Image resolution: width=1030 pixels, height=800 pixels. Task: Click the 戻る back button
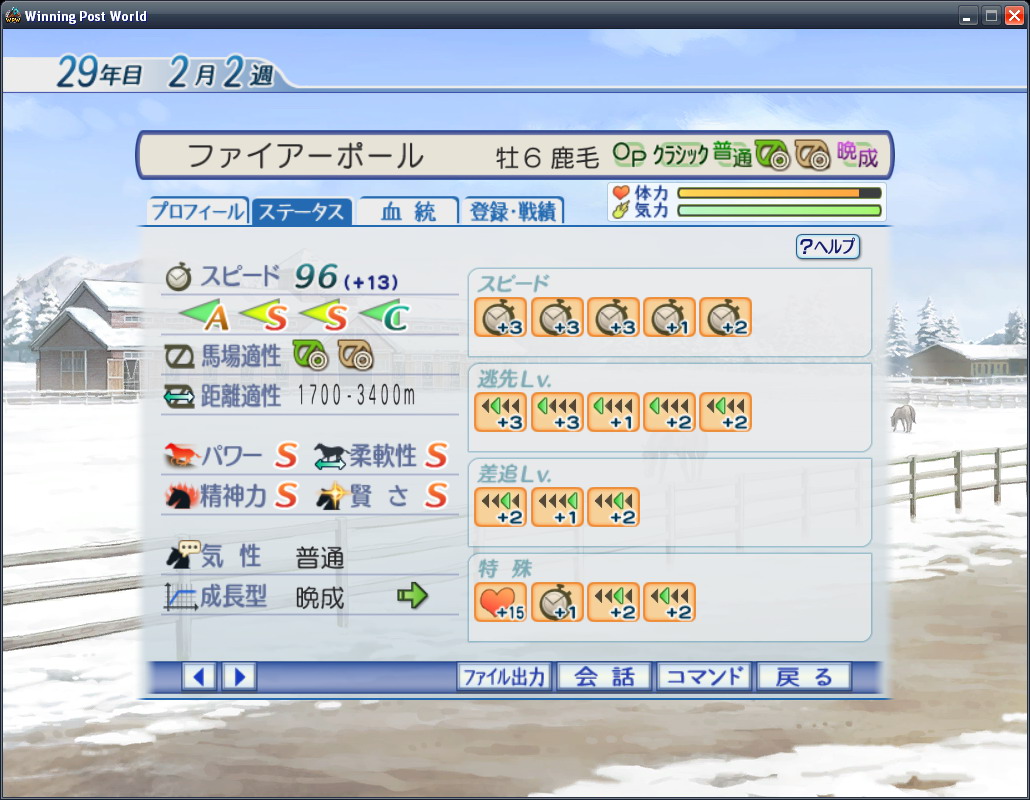804,677
